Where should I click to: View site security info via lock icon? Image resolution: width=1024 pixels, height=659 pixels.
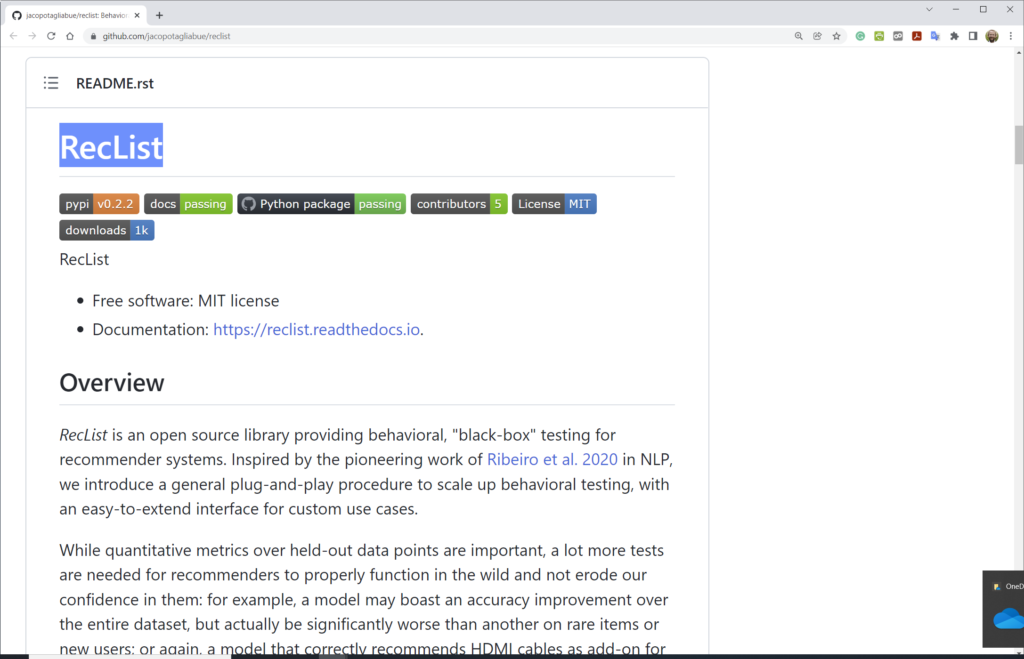[x=93, y=36]
